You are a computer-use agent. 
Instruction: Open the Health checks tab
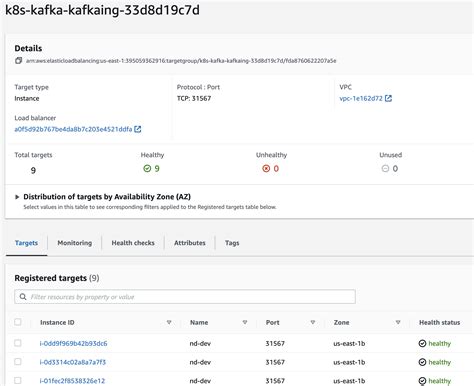[x=133, y=243]
